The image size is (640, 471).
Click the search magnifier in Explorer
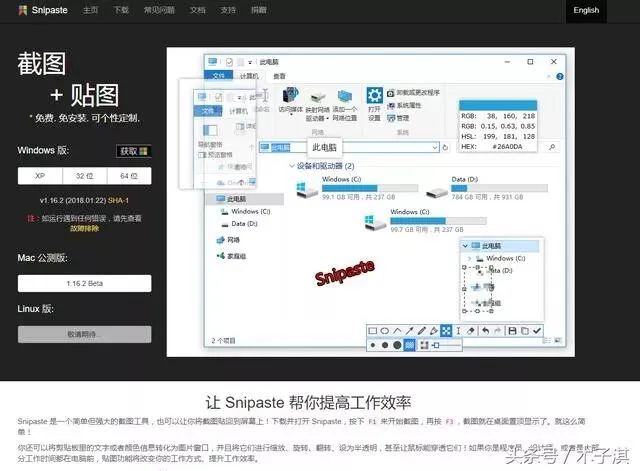tap(552, 147)
